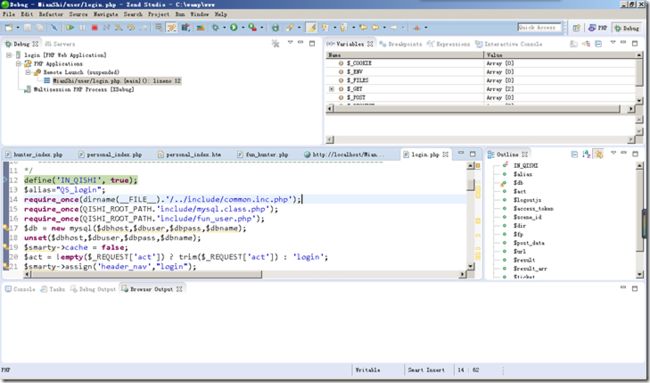
Task: Open the personal_index.htm editor tab
Action: [x=189, y=155]
